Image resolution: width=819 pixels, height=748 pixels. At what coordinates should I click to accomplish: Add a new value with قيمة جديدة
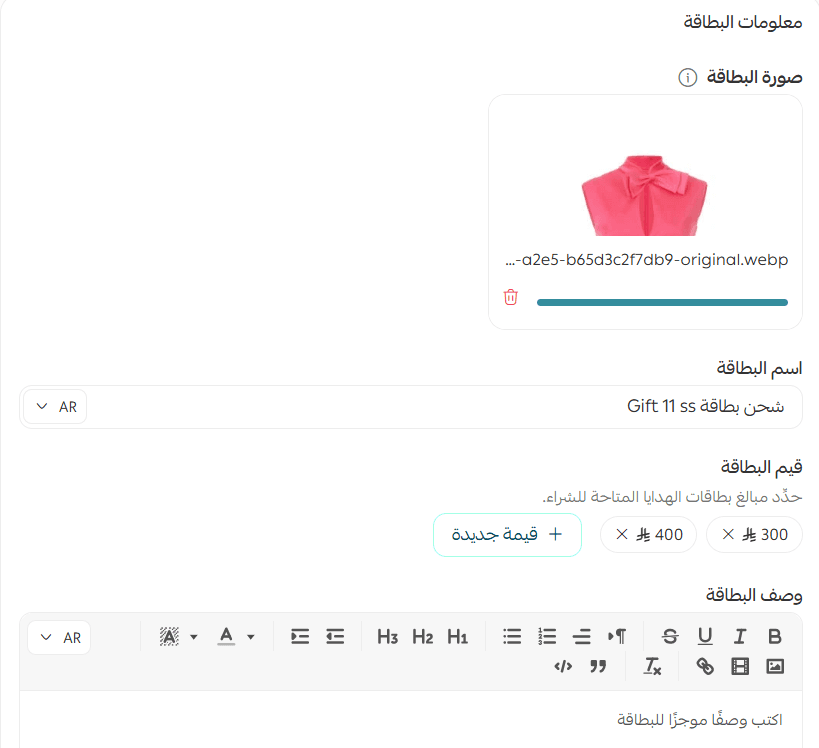click(507, 534)
